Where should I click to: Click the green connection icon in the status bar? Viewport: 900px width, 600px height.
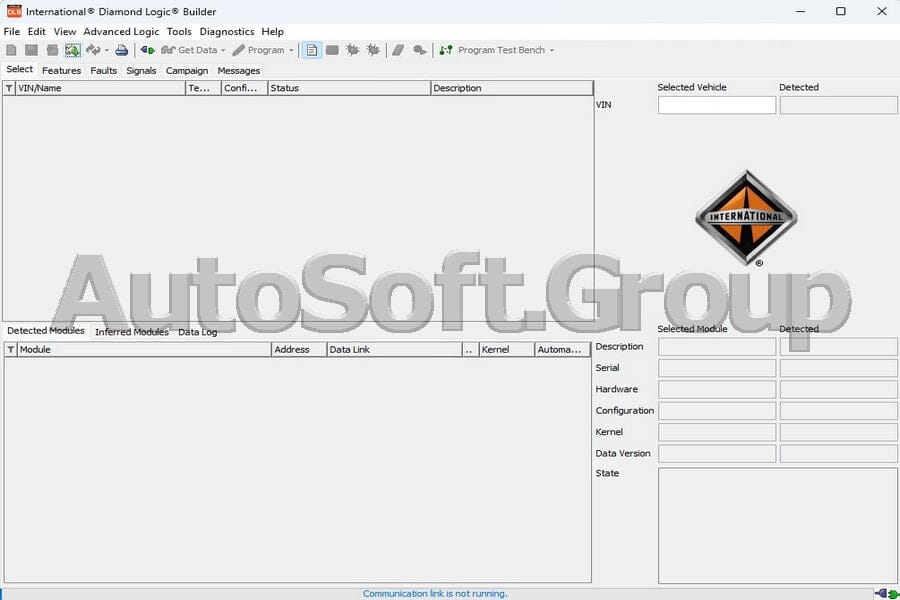(x=892, y=592)
